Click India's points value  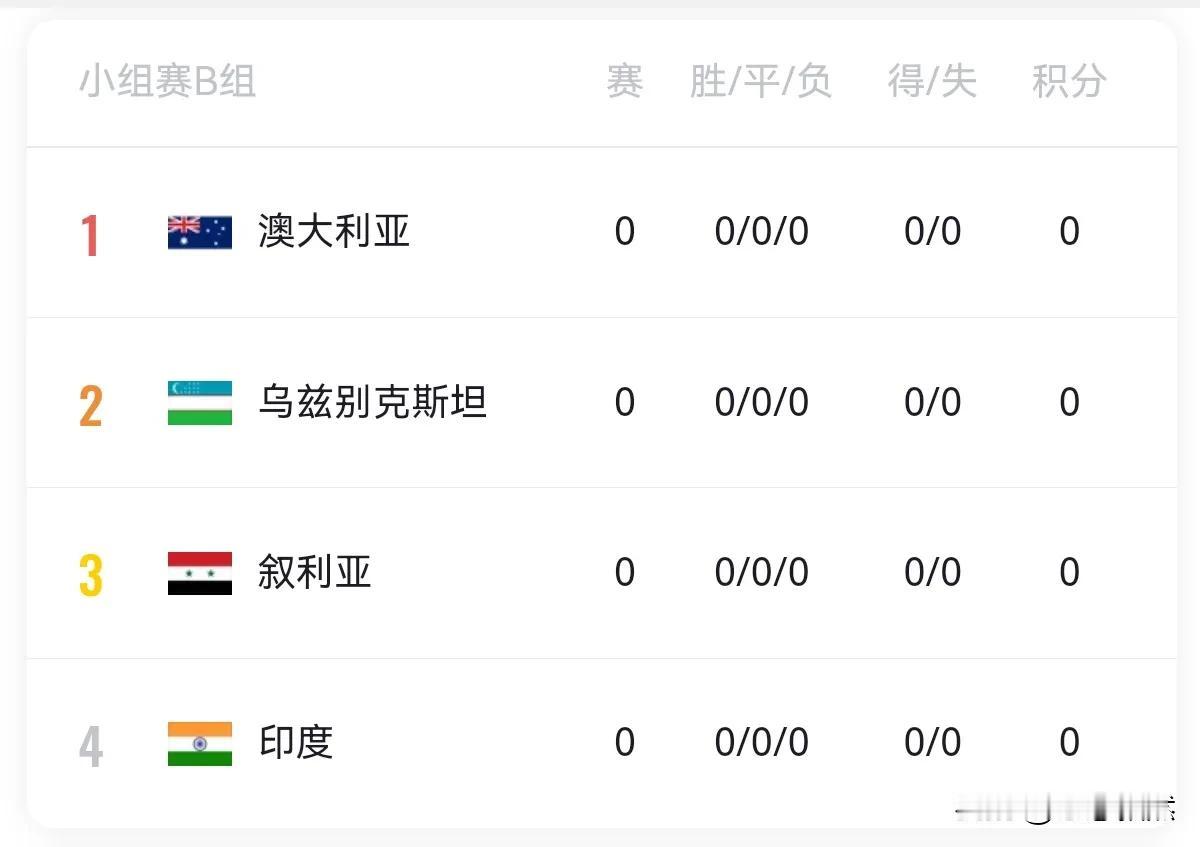[1069, 743]
